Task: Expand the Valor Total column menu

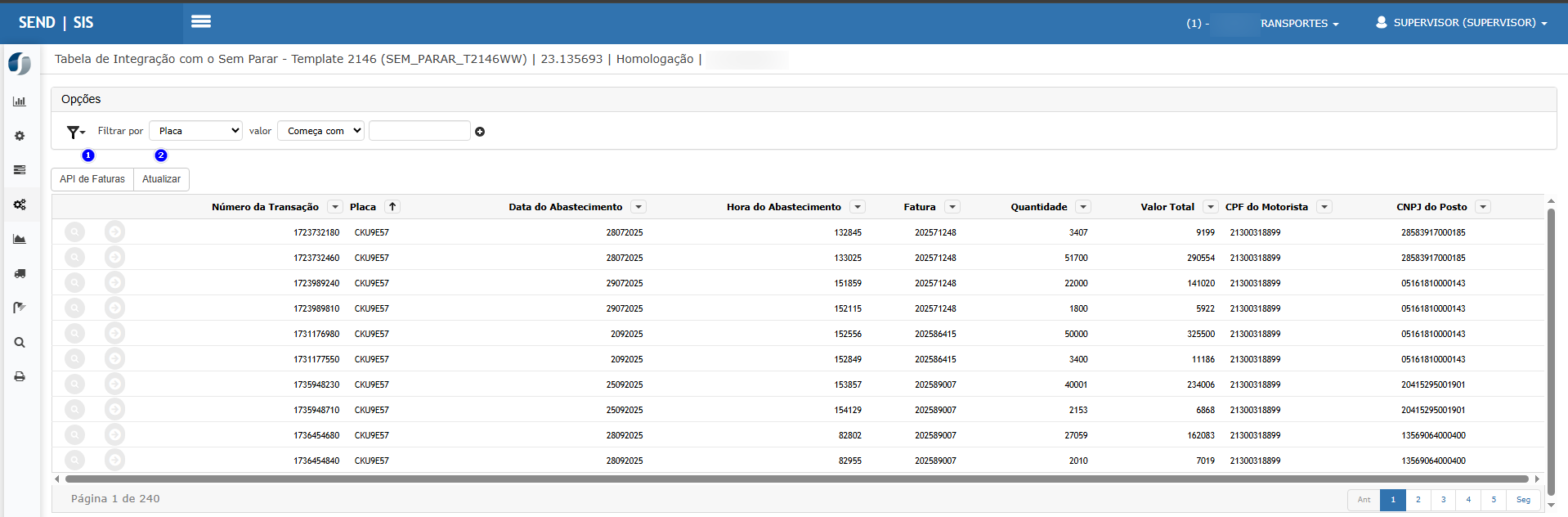Action: pos(1211,207)
